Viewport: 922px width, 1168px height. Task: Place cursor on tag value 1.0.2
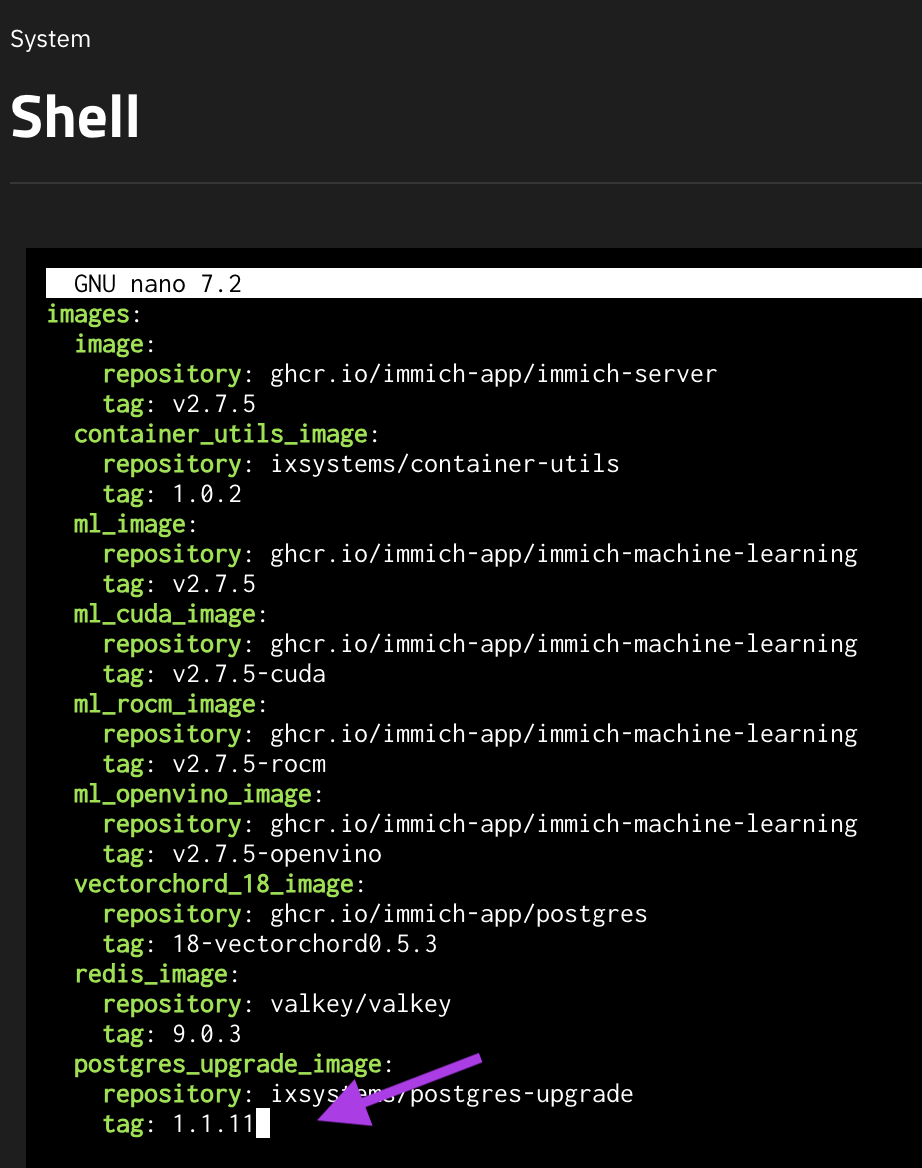pos(207,494)
